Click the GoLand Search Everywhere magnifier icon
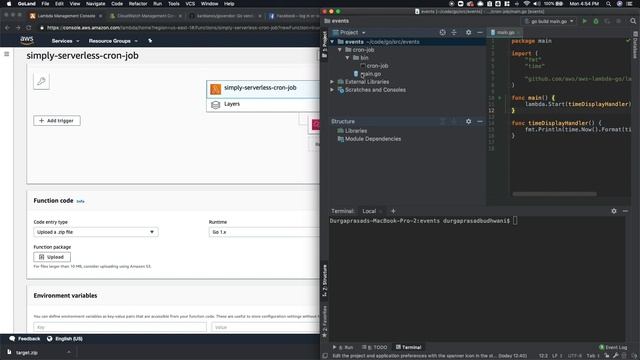Image resolution: width=640 pixels, height=360 pixels. click(633, 21)
